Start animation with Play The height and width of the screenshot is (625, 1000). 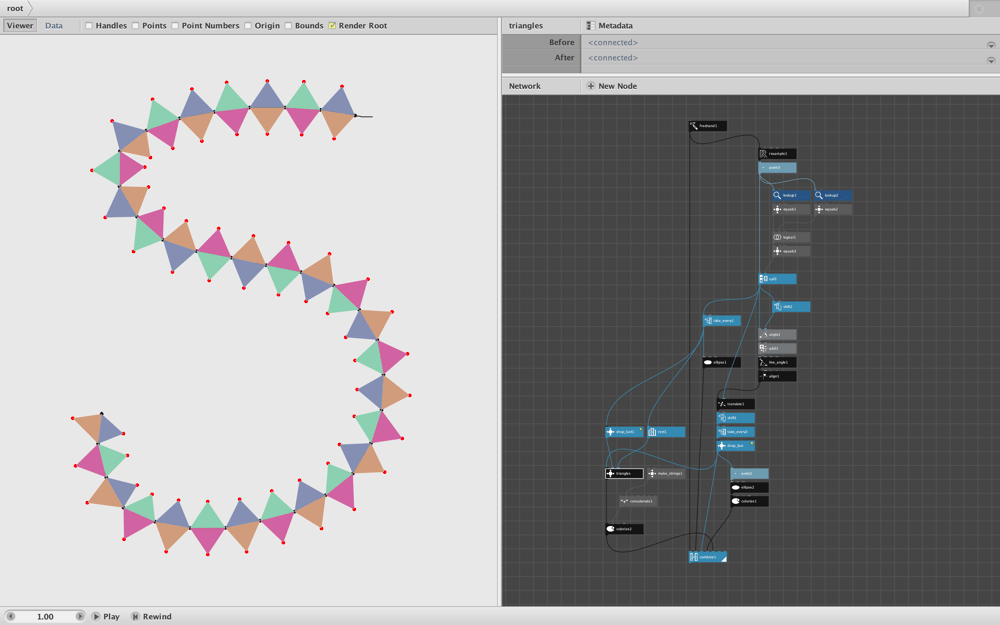pyautogui.click(x=106, y=617)
